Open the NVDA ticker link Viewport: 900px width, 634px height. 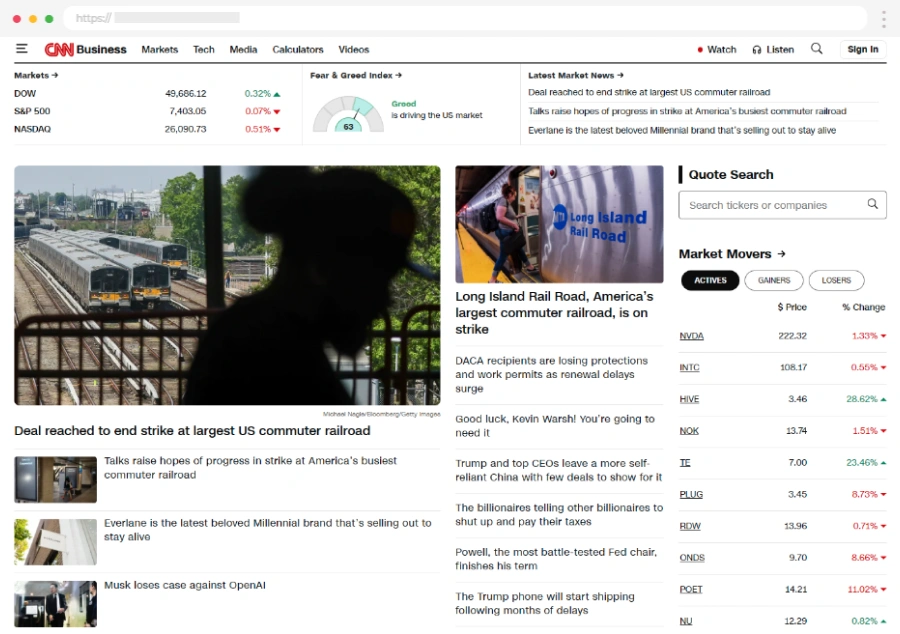tap(691, 336)
